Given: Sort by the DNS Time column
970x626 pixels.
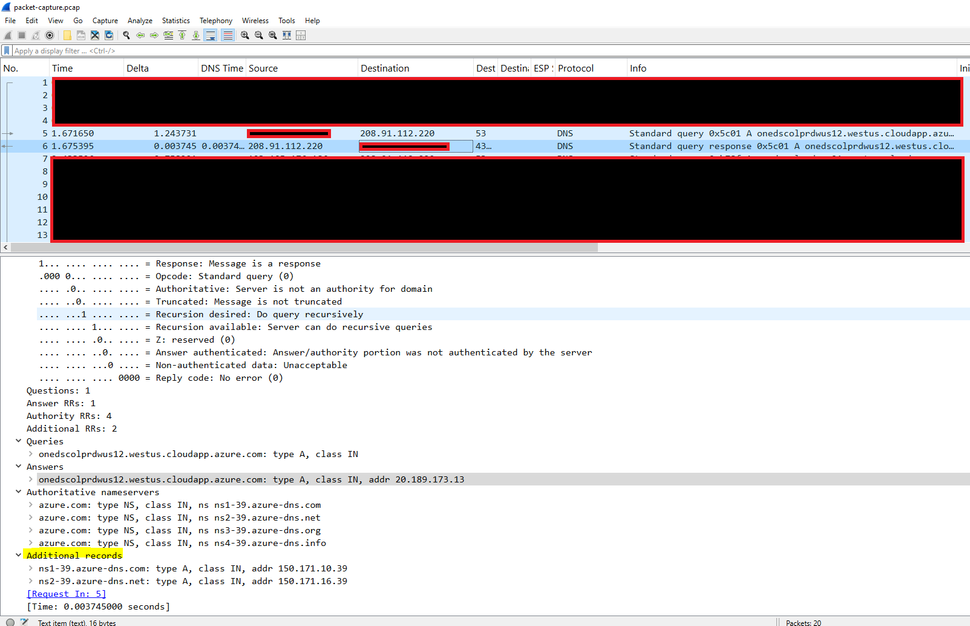Looking at the screenshot, I should click(222, 68).
